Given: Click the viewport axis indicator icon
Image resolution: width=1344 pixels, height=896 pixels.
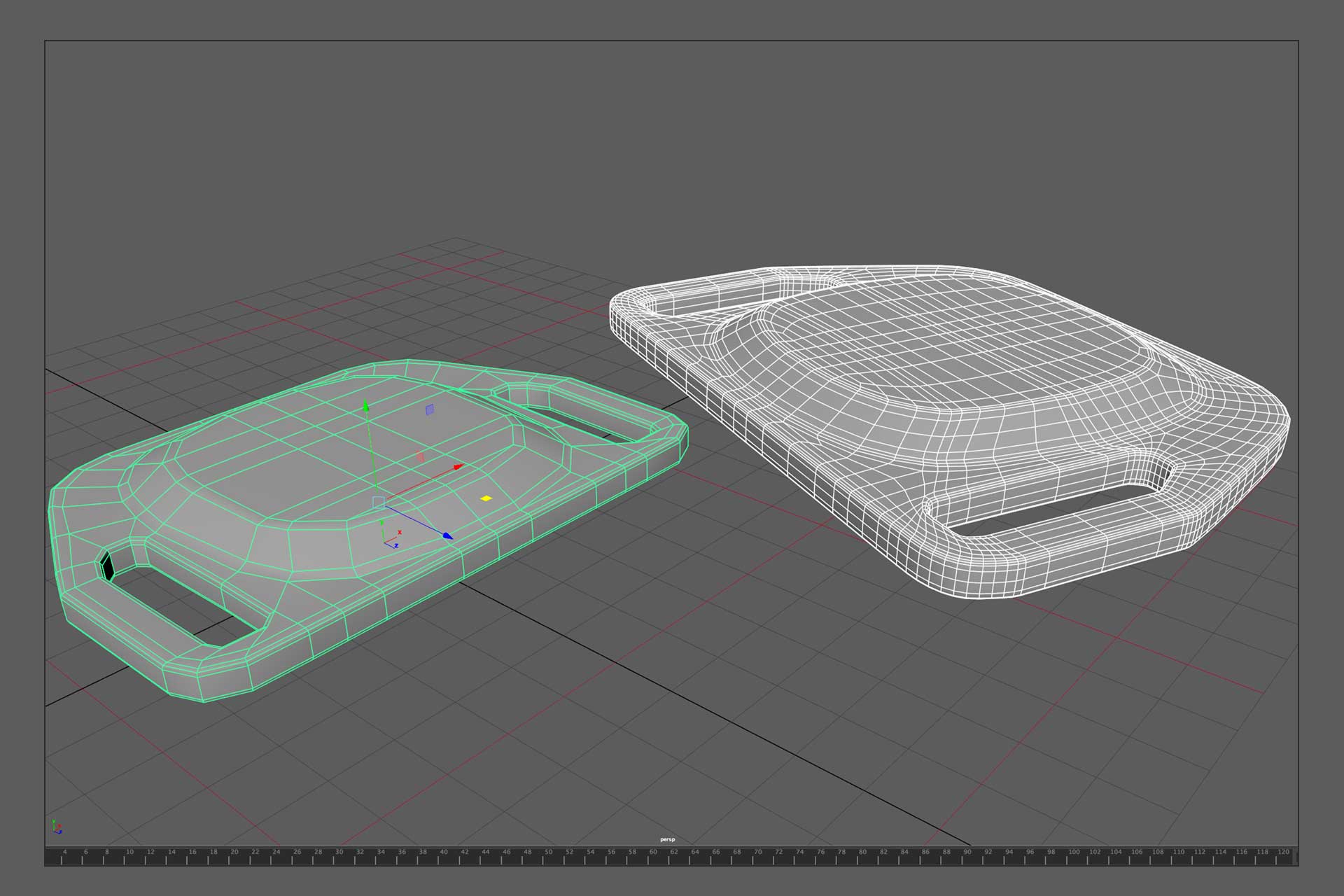Looking at the screenshot, I should [x=57, y=827].
